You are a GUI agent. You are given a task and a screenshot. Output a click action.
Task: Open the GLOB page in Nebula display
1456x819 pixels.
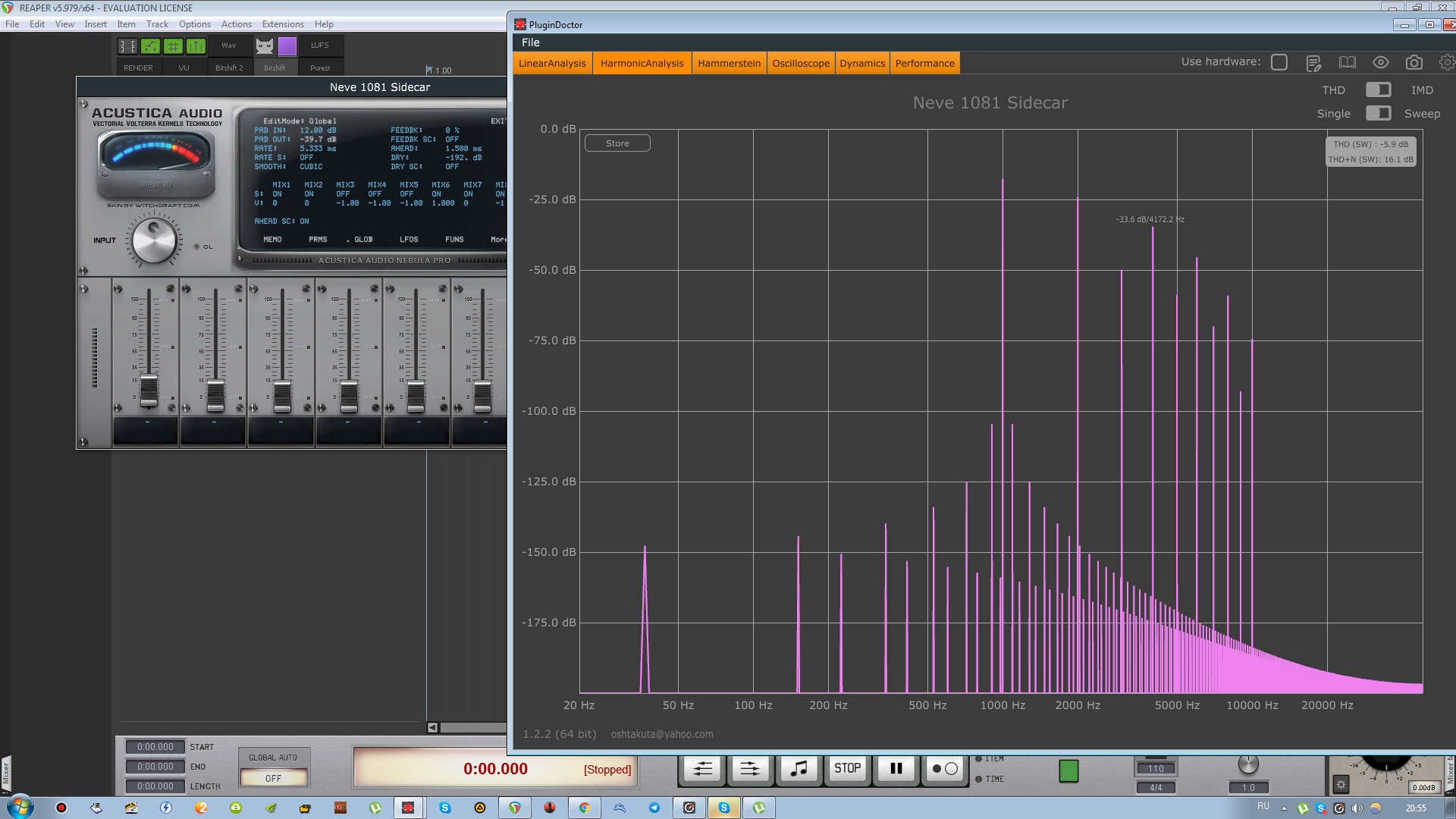click(x=362, y=240)
